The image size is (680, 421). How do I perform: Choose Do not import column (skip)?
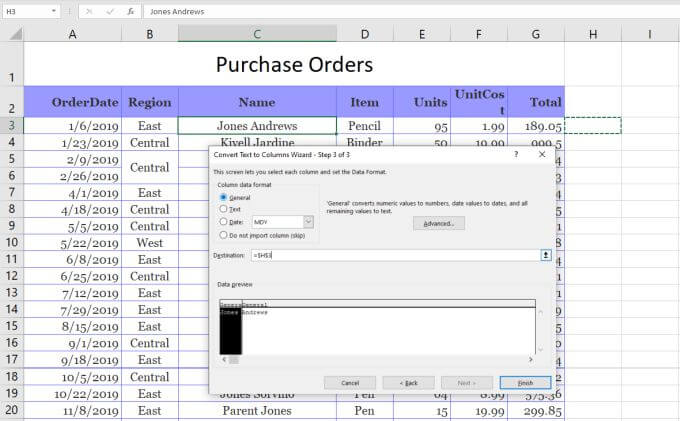[224, 234]
